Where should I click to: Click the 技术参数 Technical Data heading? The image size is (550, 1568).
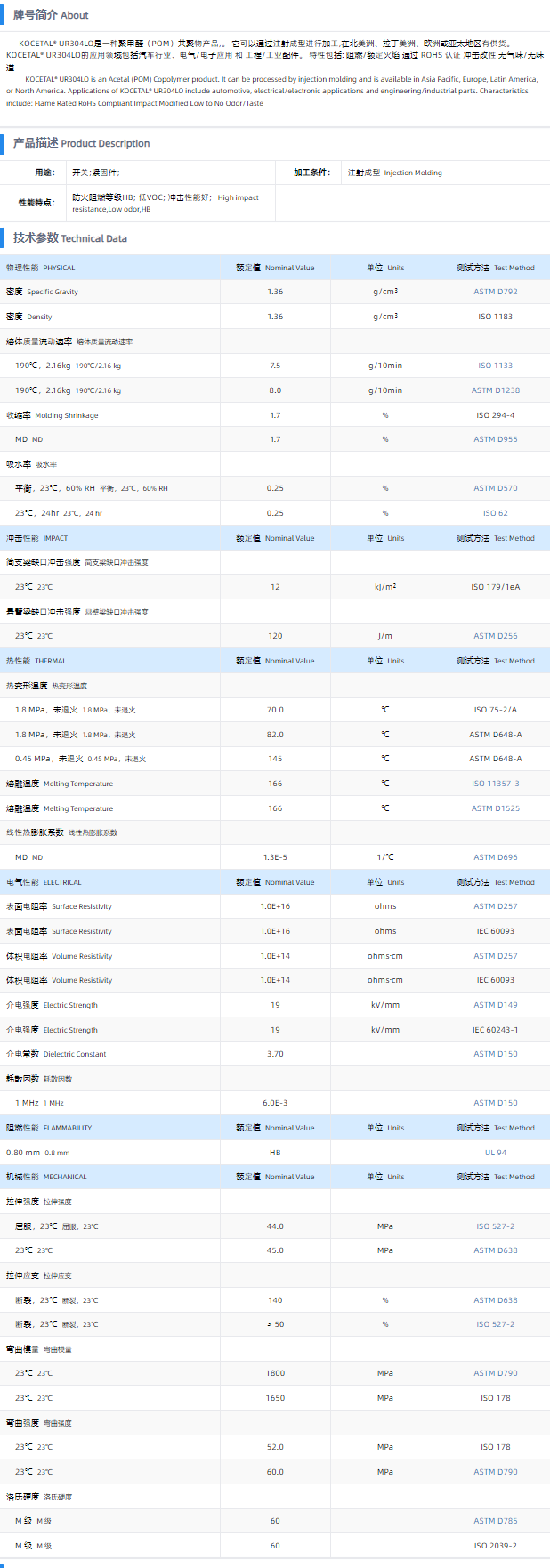tap(69, 238)
